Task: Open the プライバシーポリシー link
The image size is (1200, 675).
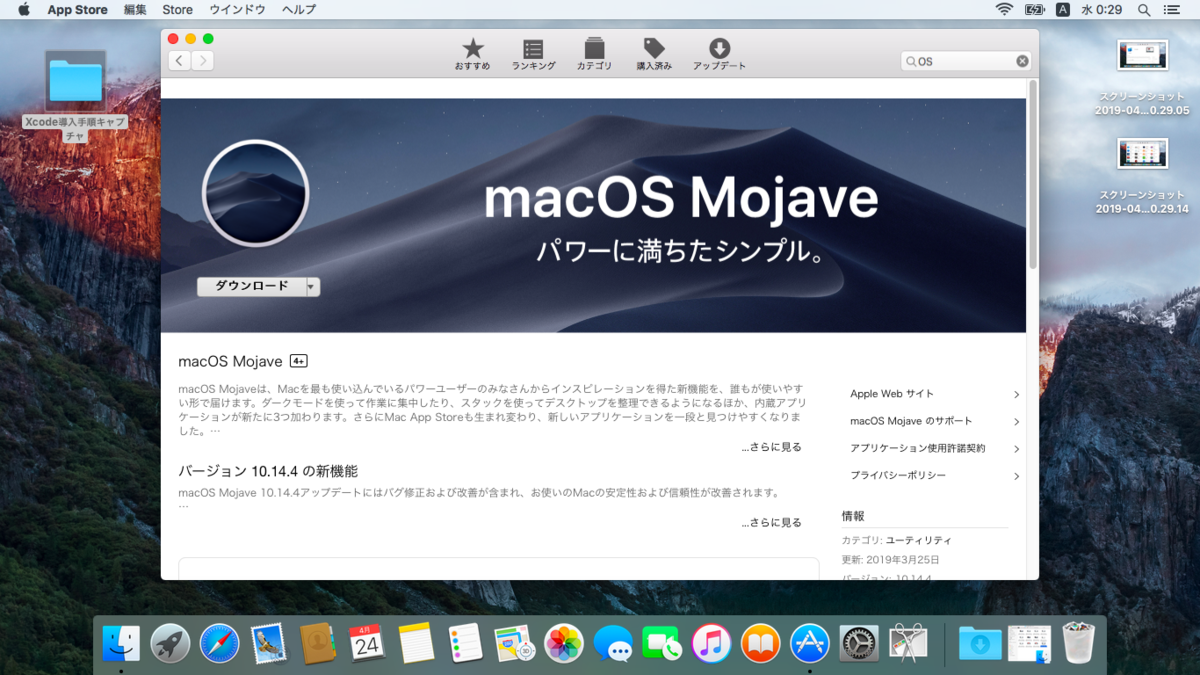Action: pyautogui.click(x=898, y=475)
